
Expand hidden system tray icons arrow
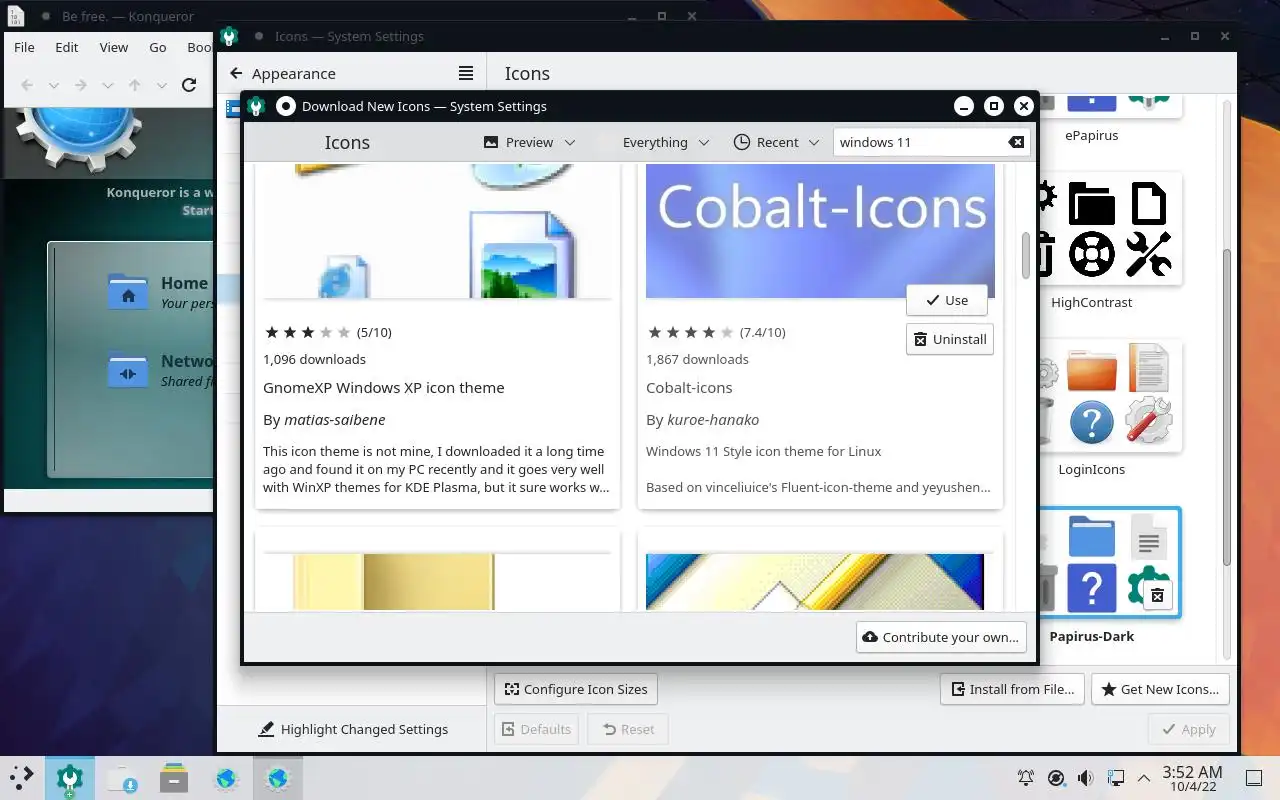(x=1143, y=778)
